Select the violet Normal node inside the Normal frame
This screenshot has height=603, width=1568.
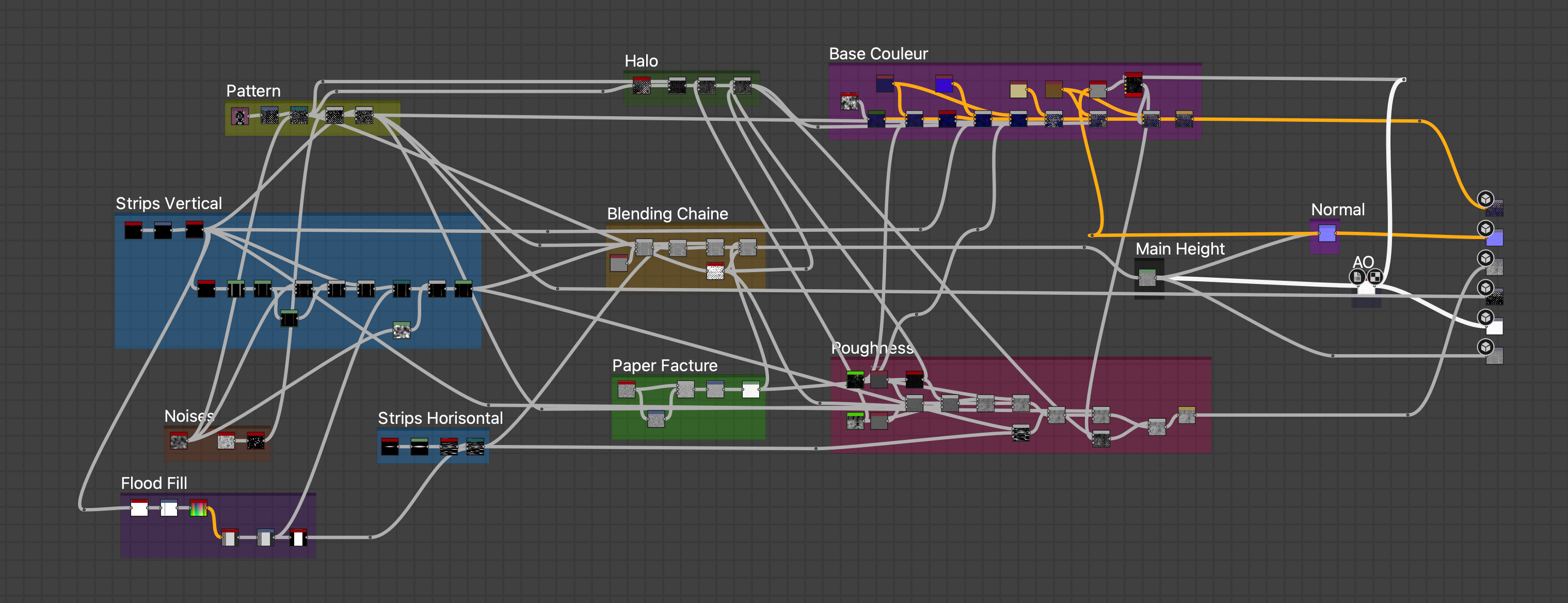pos(1327,233)
